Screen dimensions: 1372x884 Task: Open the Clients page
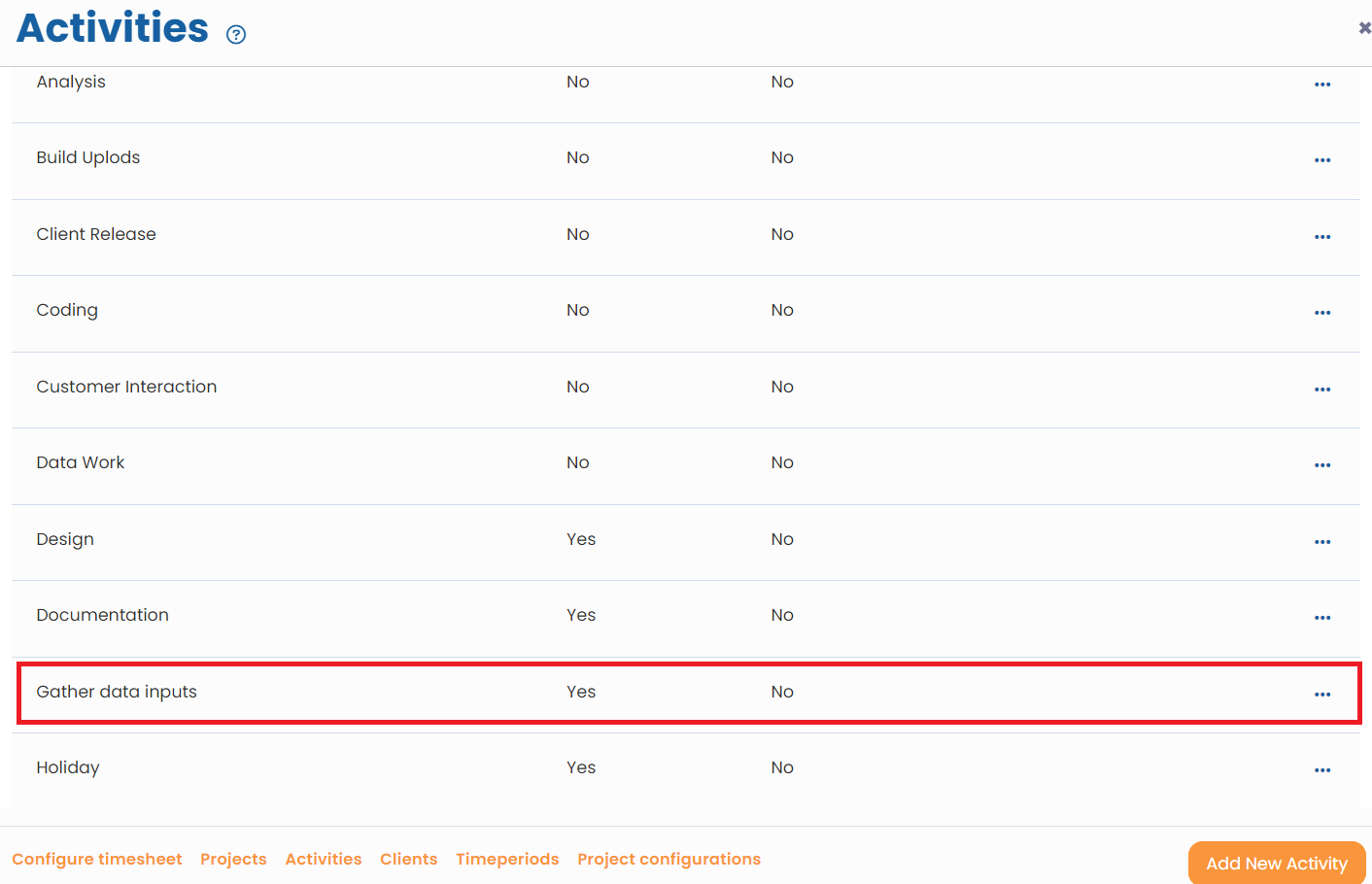click(408, 859)
